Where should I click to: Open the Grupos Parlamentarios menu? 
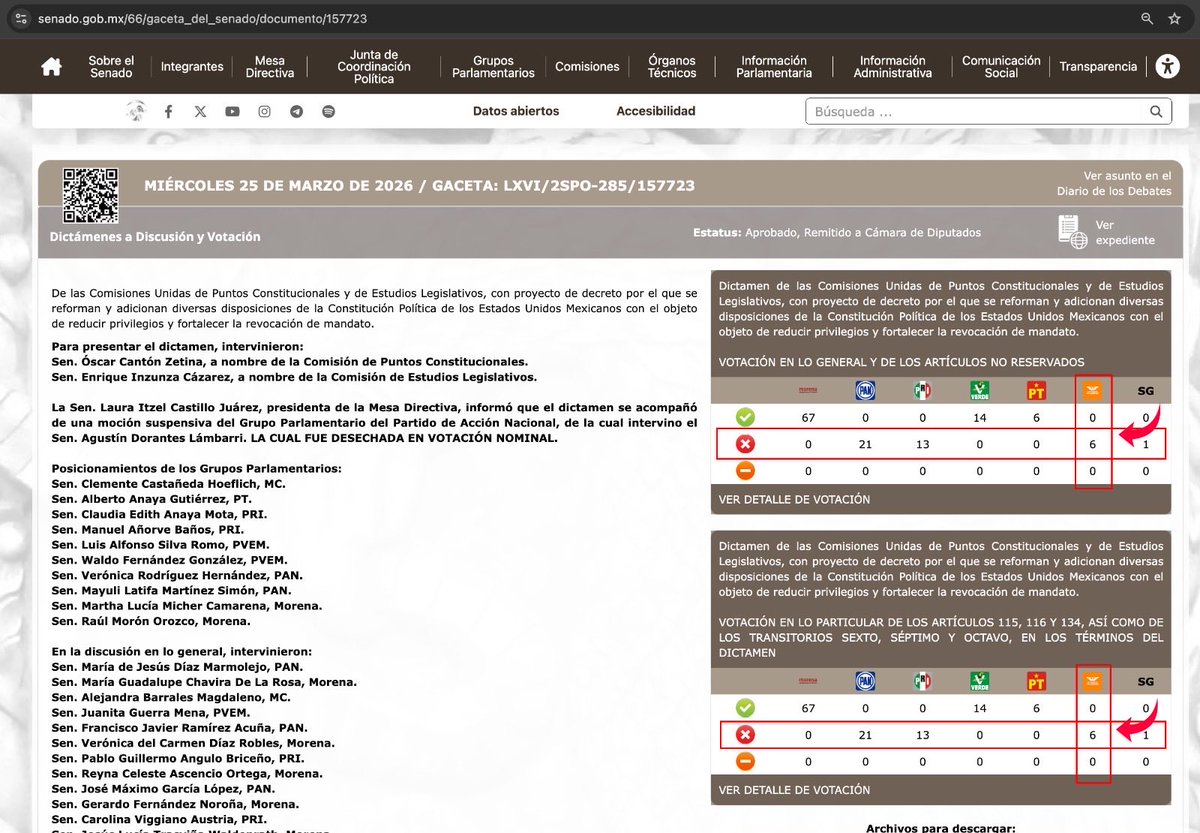tap(493, 67)
